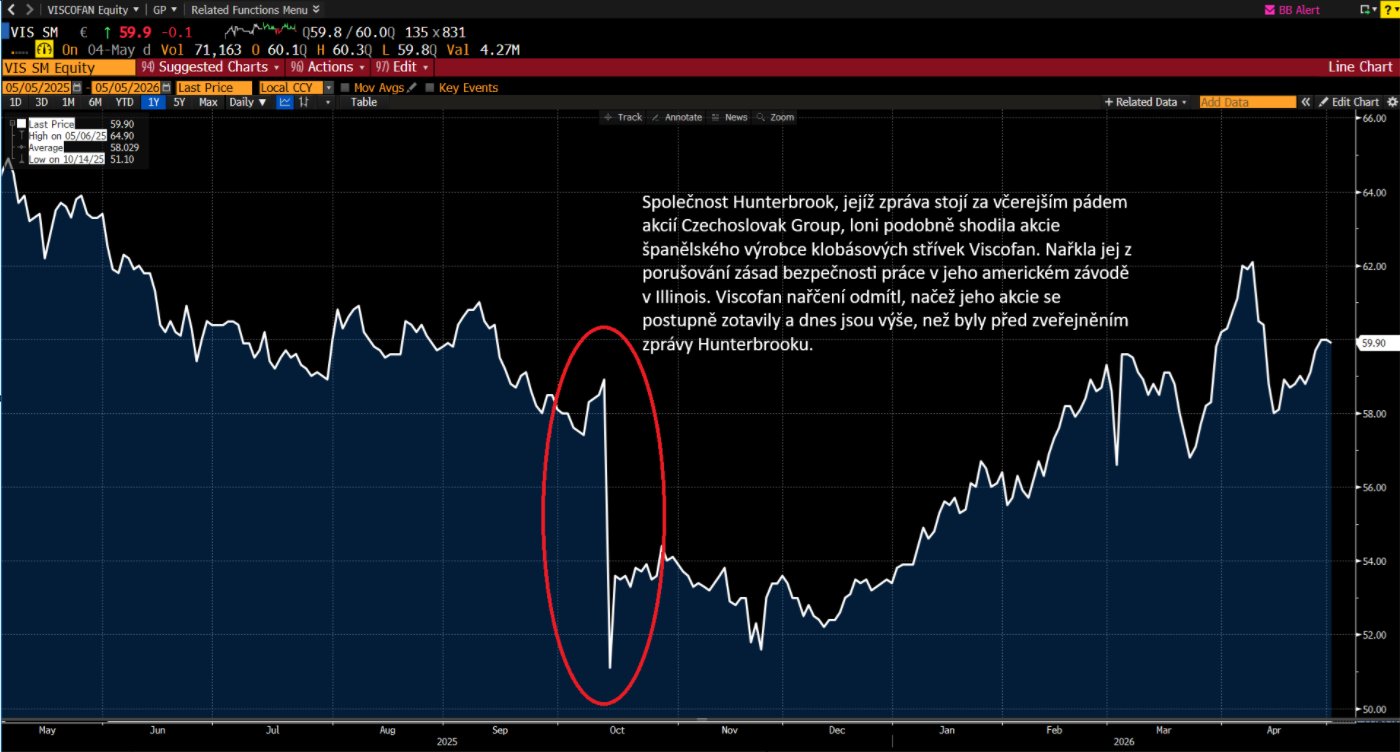Activate the Track tool
This screenshot has width=1400, height=752.
(623, 117)
